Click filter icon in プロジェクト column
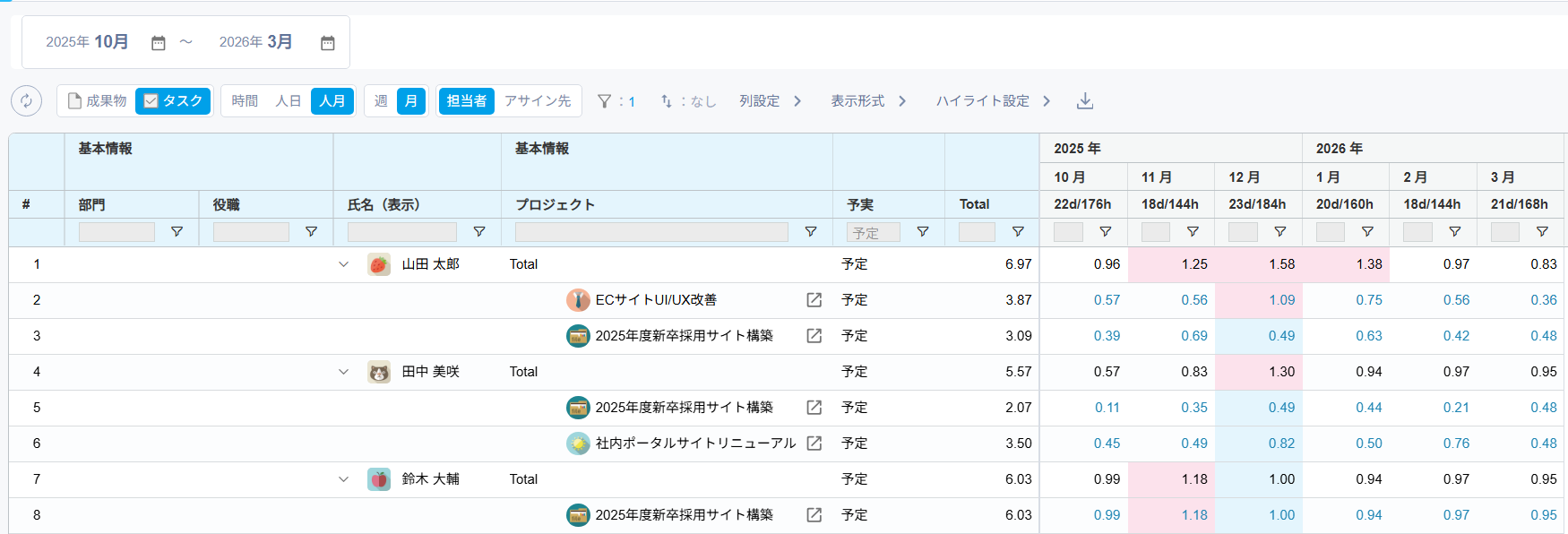Viewport: 1568px width, 534px height. tap(811, 232)
